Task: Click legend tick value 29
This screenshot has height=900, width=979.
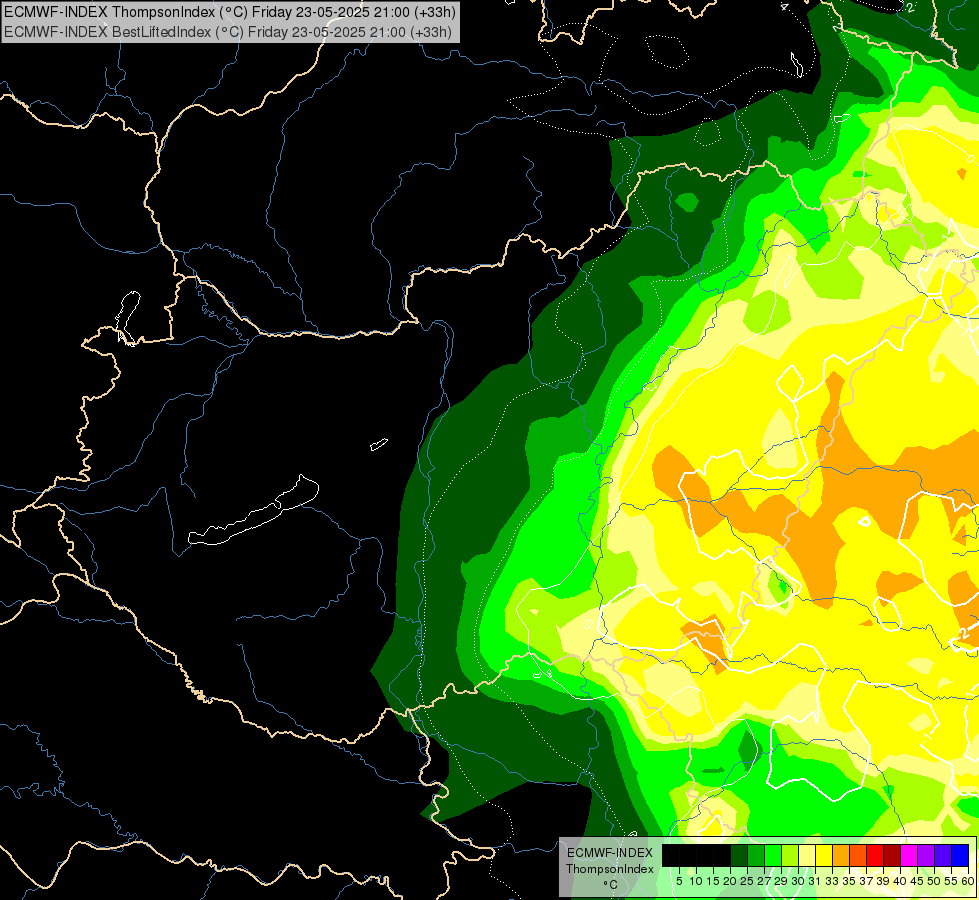Action: point(780,881)
